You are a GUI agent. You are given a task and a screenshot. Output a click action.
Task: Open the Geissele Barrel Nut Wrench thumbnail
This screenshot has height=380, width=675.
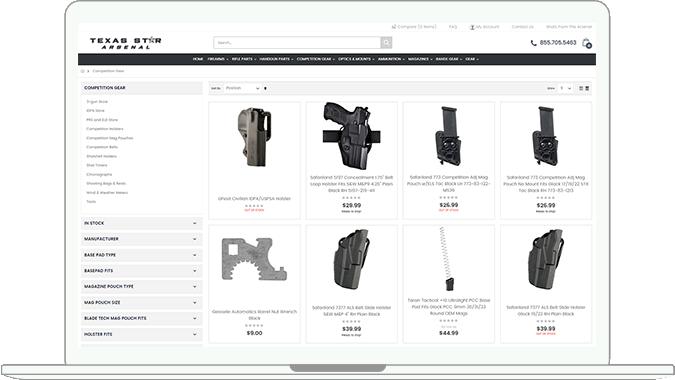[x=254, y=260]
